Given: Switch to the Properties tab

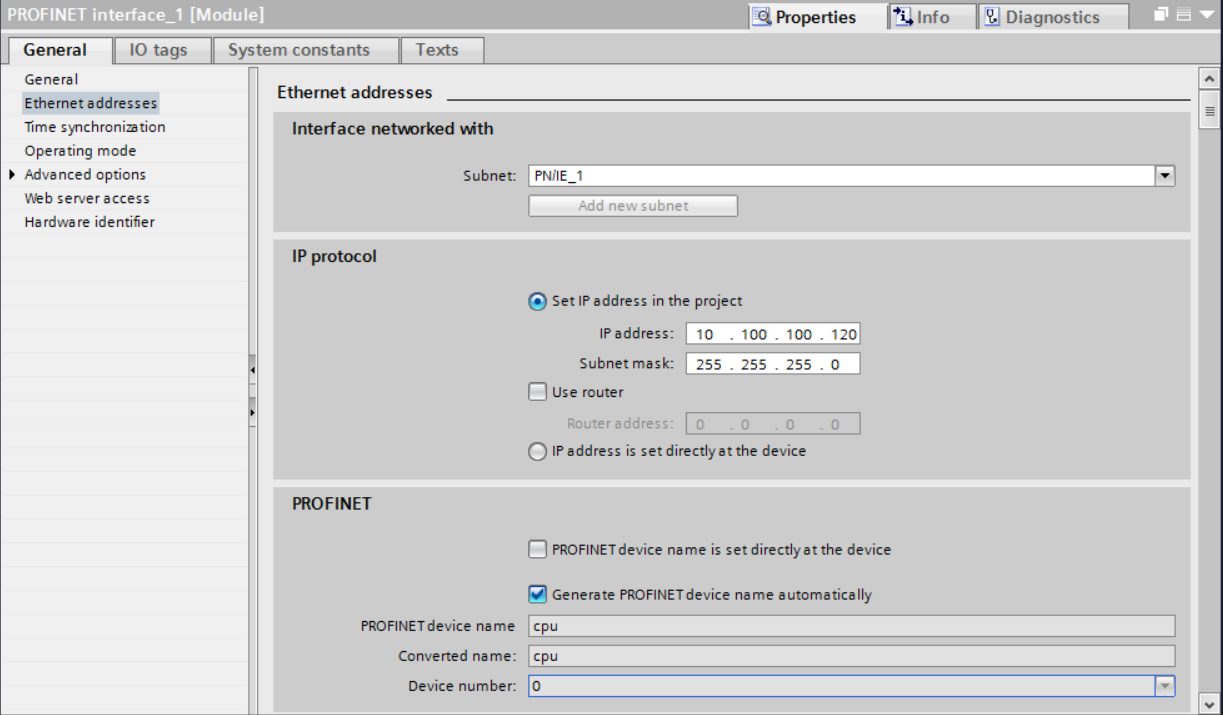Looking at the screenshot, I should click(x=816, y=16).
